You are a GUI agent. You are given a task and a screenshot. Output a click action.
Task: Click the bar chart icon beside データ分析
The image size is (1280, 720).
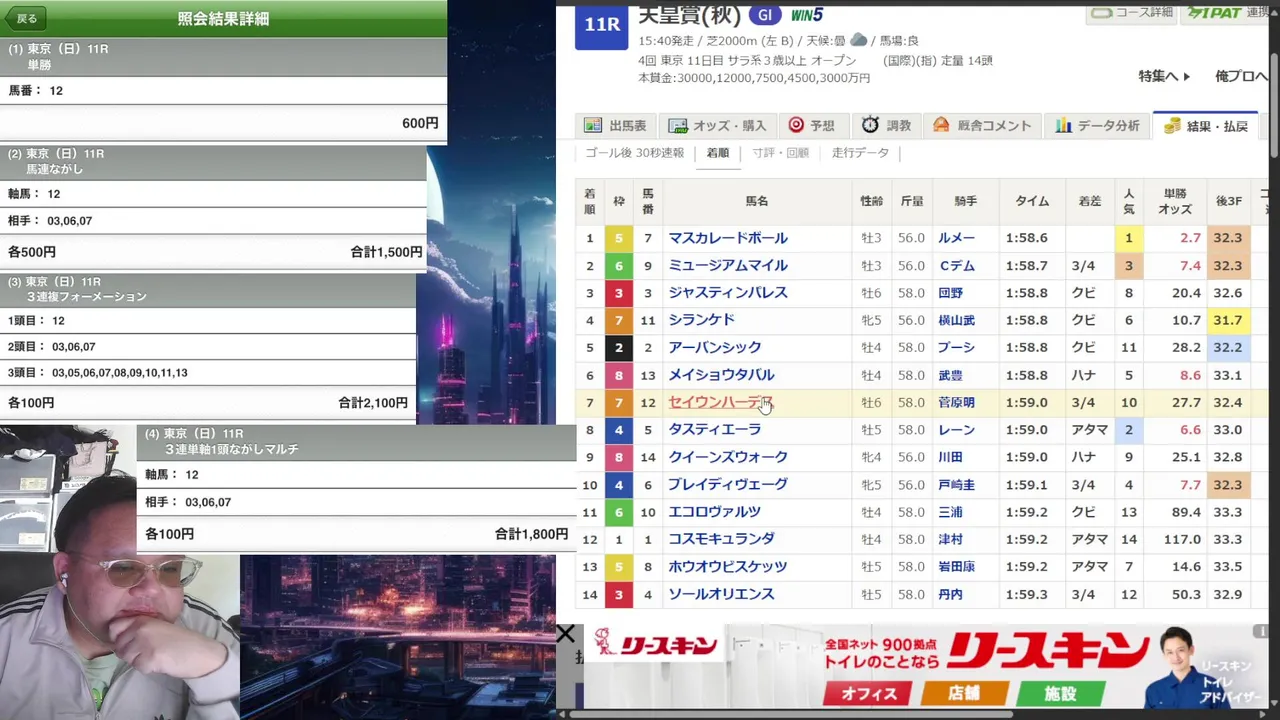tap(1063, 125)
